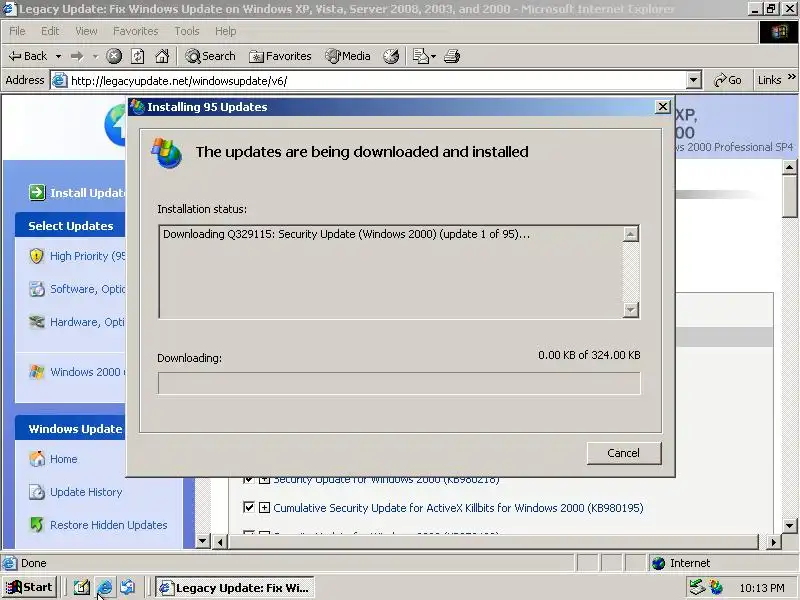
Task: Click the status list scroll up arrow
Action: coord(631,234)
